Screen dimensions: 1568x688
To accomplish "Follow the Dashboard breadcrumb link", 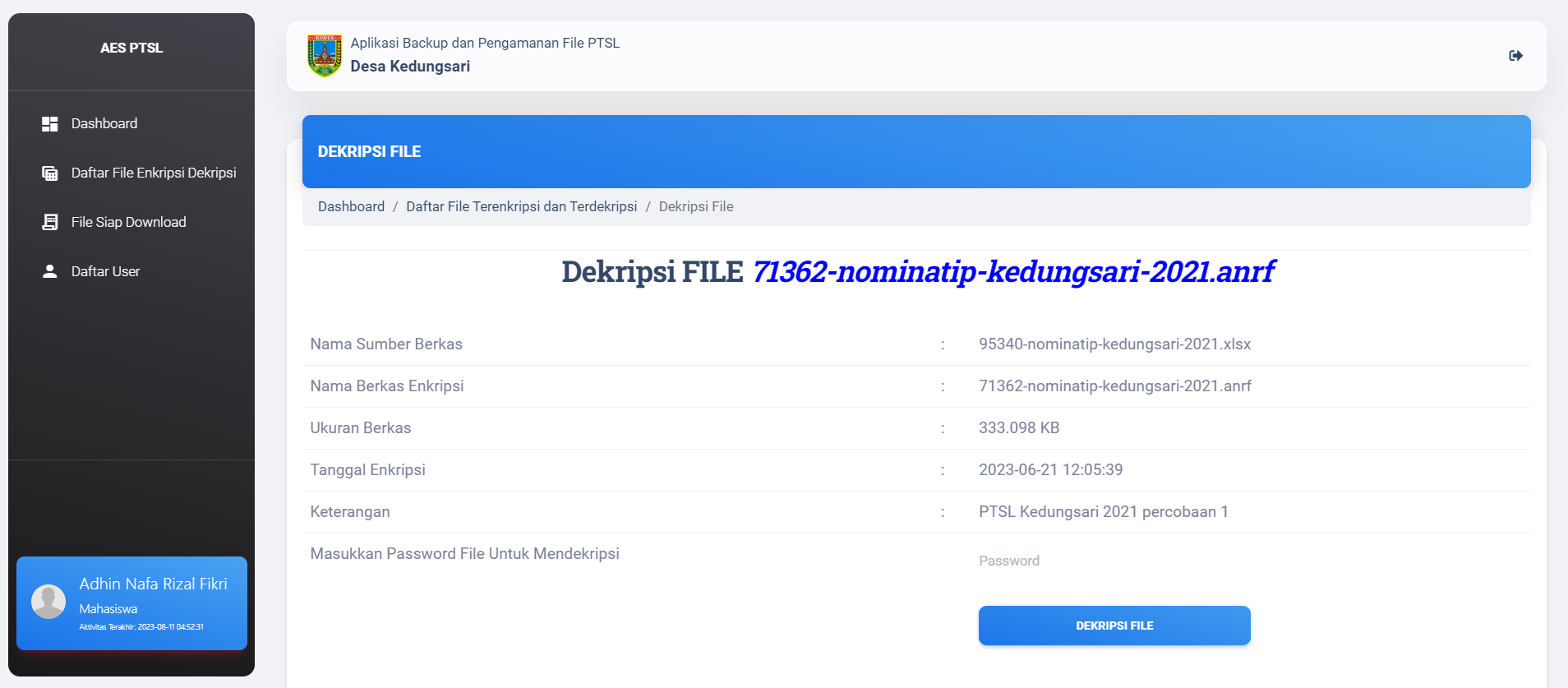I will [351, 206].
